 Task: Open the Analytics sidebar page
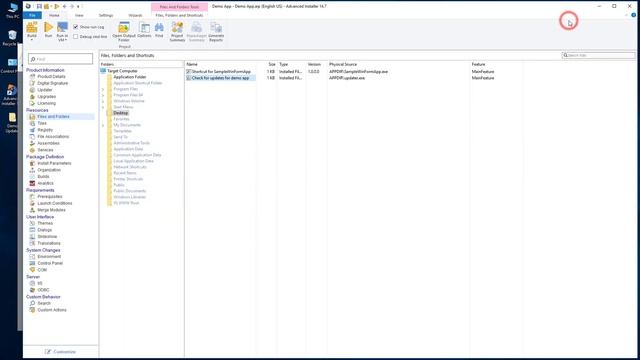point(45,183)
